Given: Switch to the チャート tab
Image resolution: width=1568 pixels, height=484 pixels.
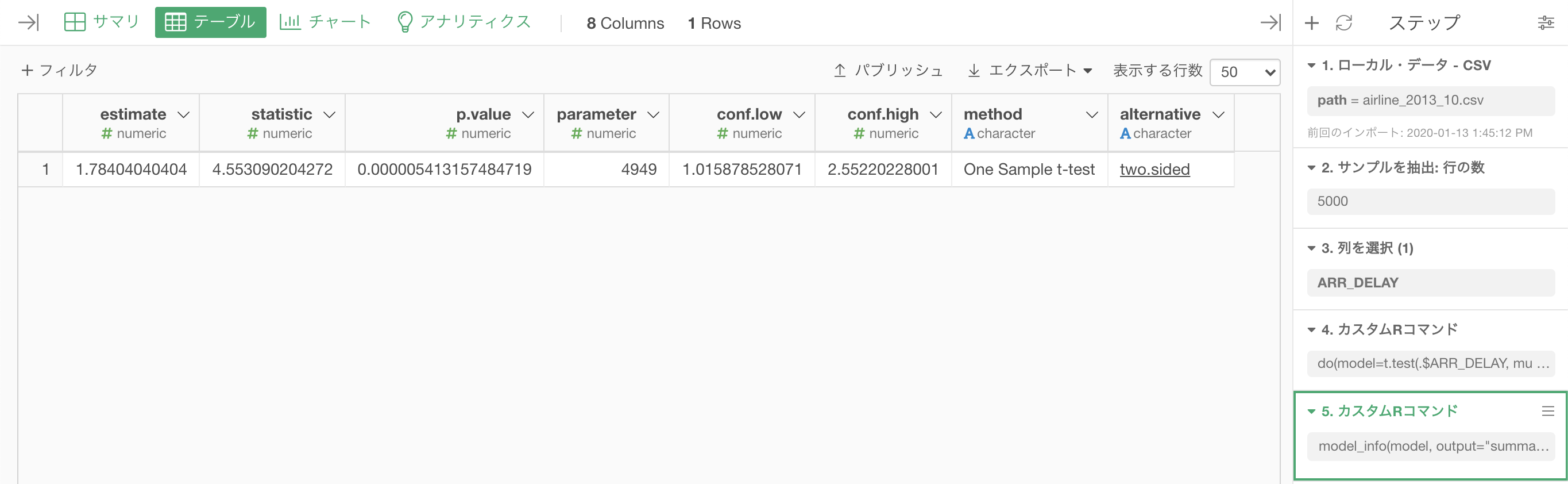Looking at the screenshot, I should point(325,22).
